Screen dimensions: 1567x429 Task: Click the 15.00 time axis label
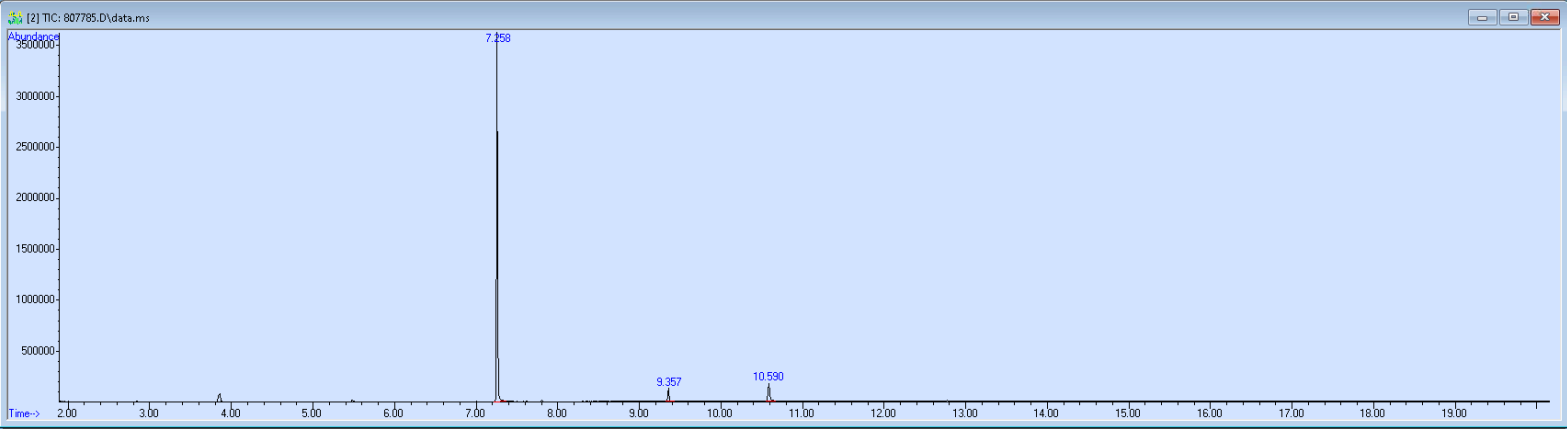click(x=1128, y=412)
